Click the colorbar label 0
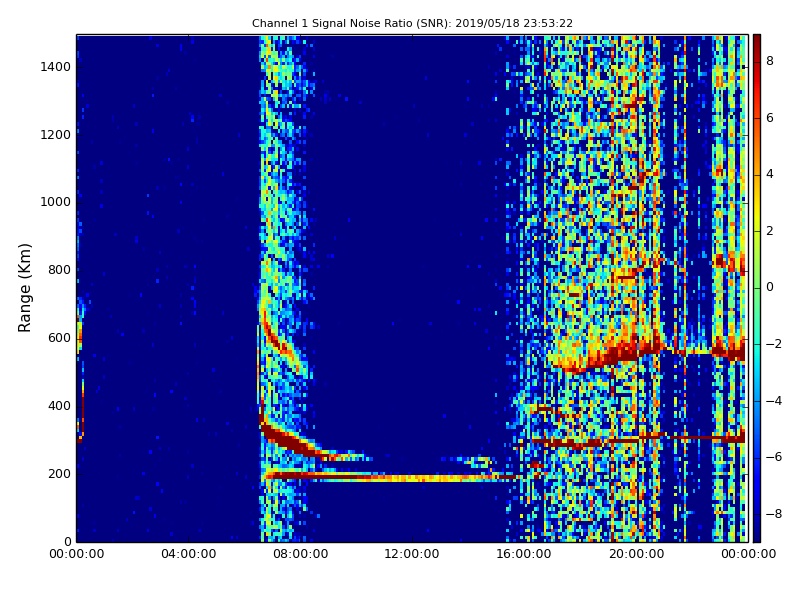This screenshot has width=800, height=600. coord(770,287)
